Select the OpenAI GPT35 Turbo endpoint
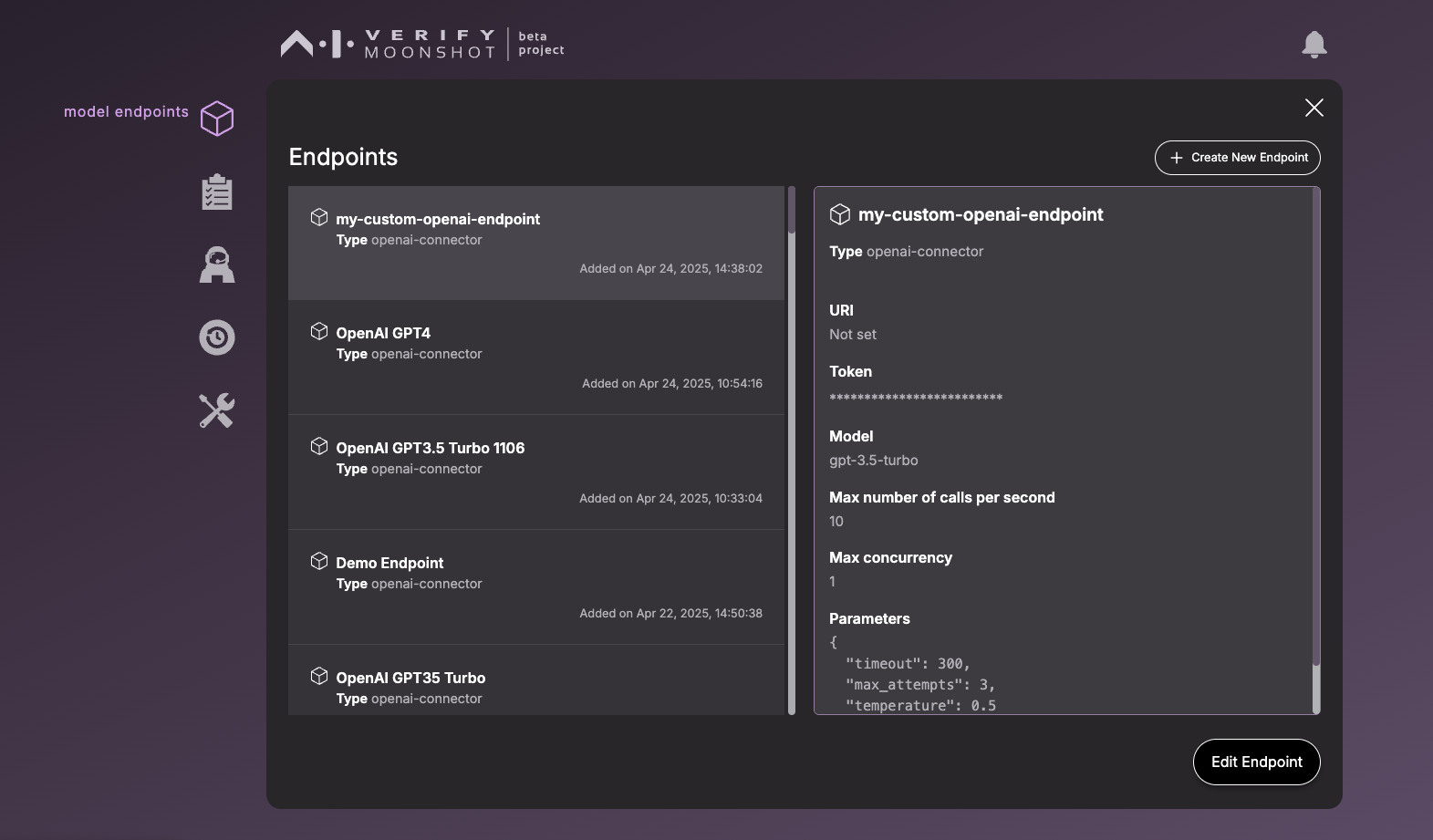 (536, 680)
